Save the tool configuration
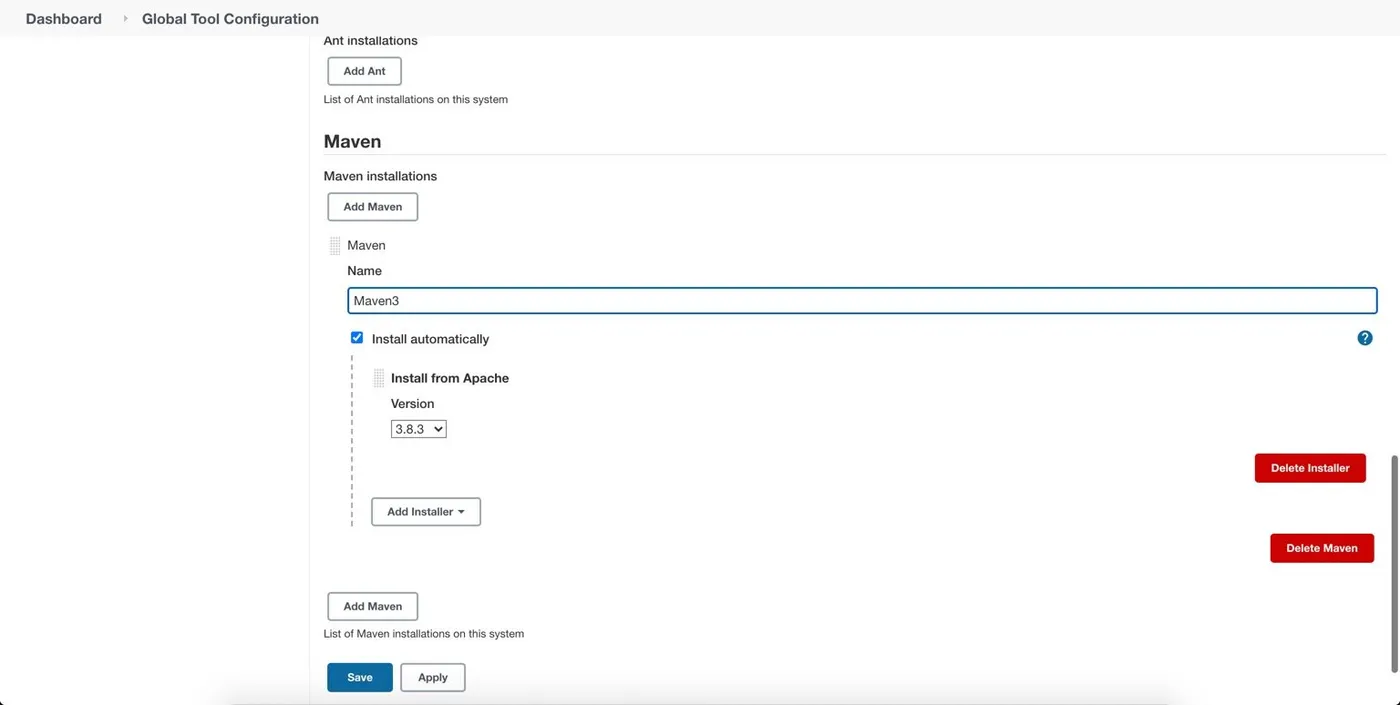Screen dimensions: 1400x705 click(x=360, y=677)
